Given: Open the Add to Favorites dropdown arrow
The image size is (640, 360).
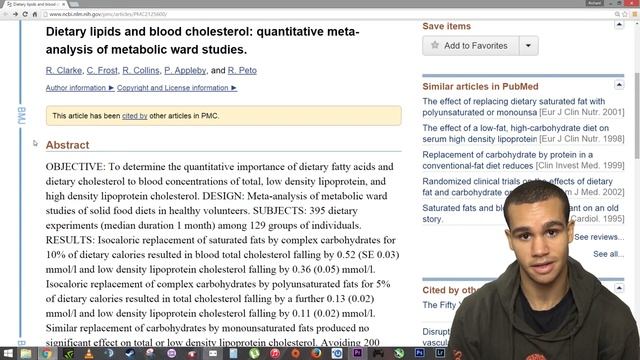Looking at the screenshot, I should tap(529, 46).
